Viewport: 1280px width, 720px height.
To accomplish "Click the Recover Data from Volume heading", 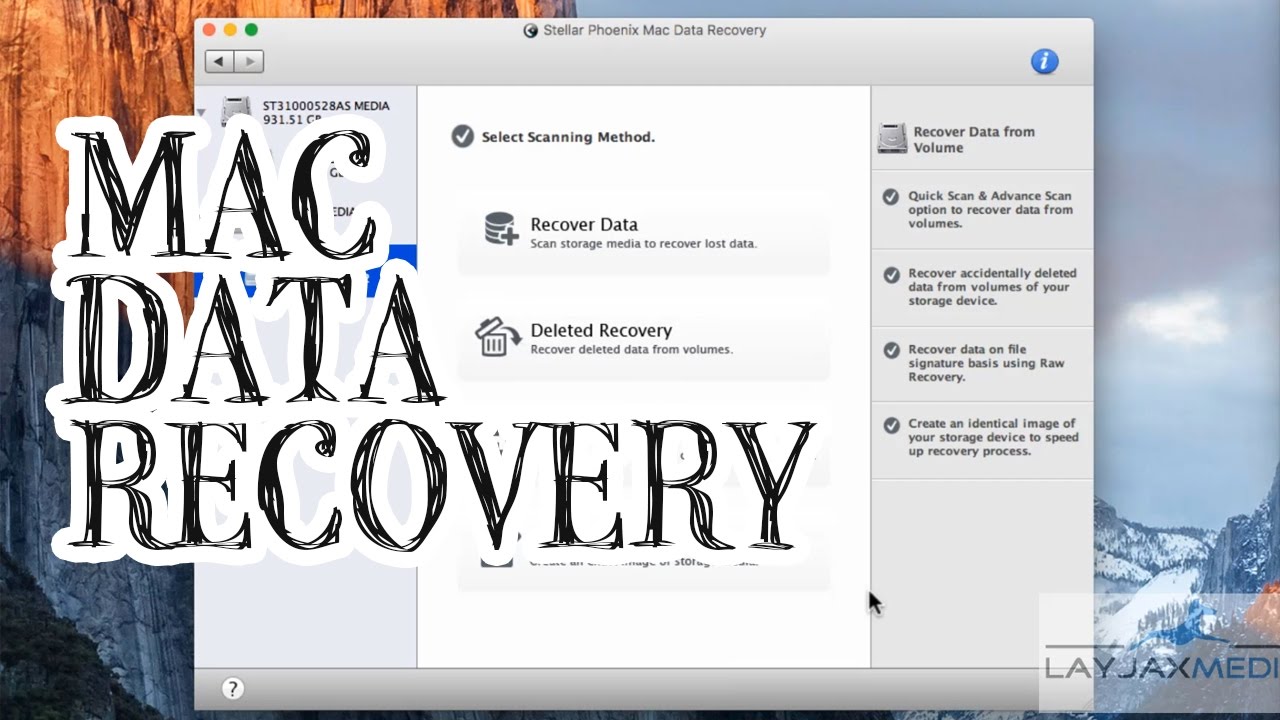I will point(974,139).
